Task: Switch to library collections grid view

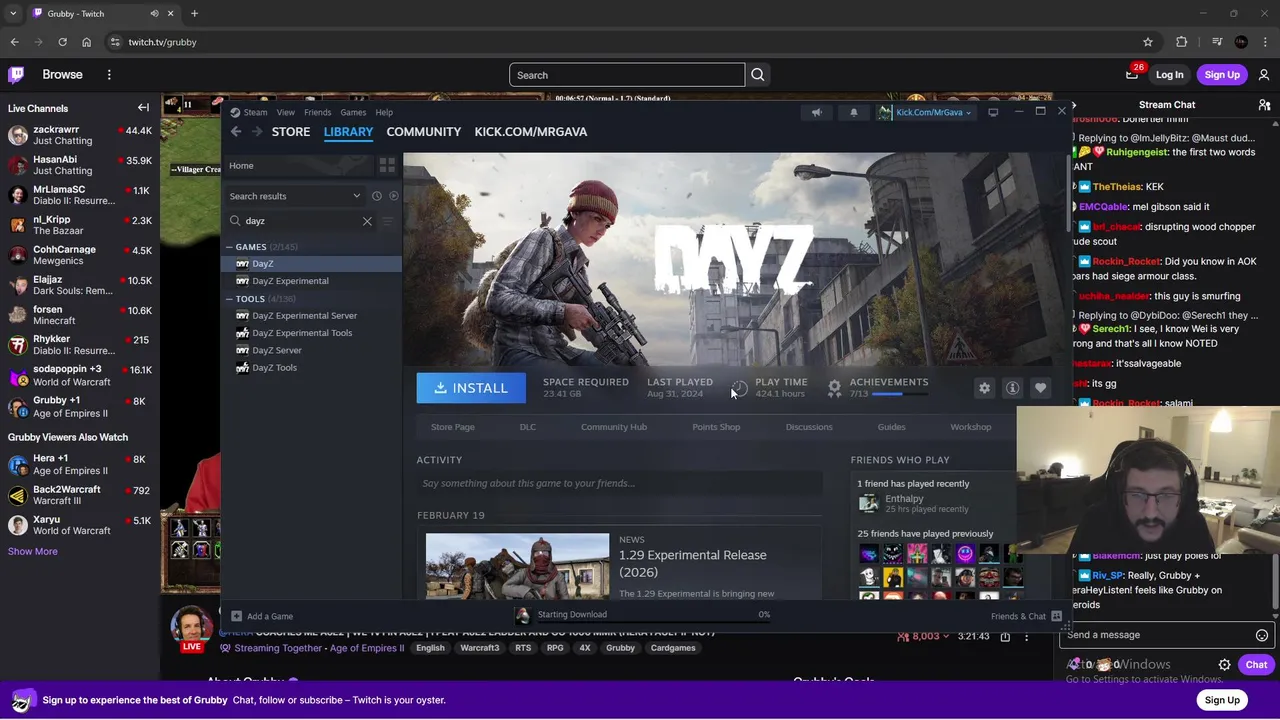Action: point(387,165)
